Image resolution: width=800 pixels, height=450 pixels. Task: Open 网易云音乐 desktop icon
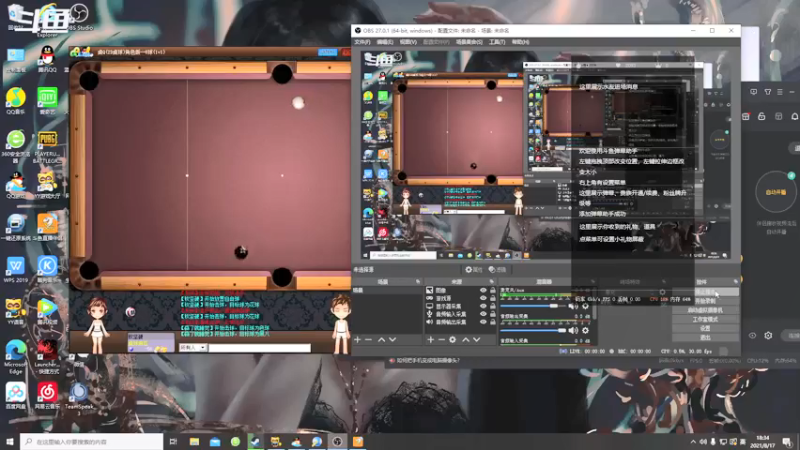coord(47,396)
